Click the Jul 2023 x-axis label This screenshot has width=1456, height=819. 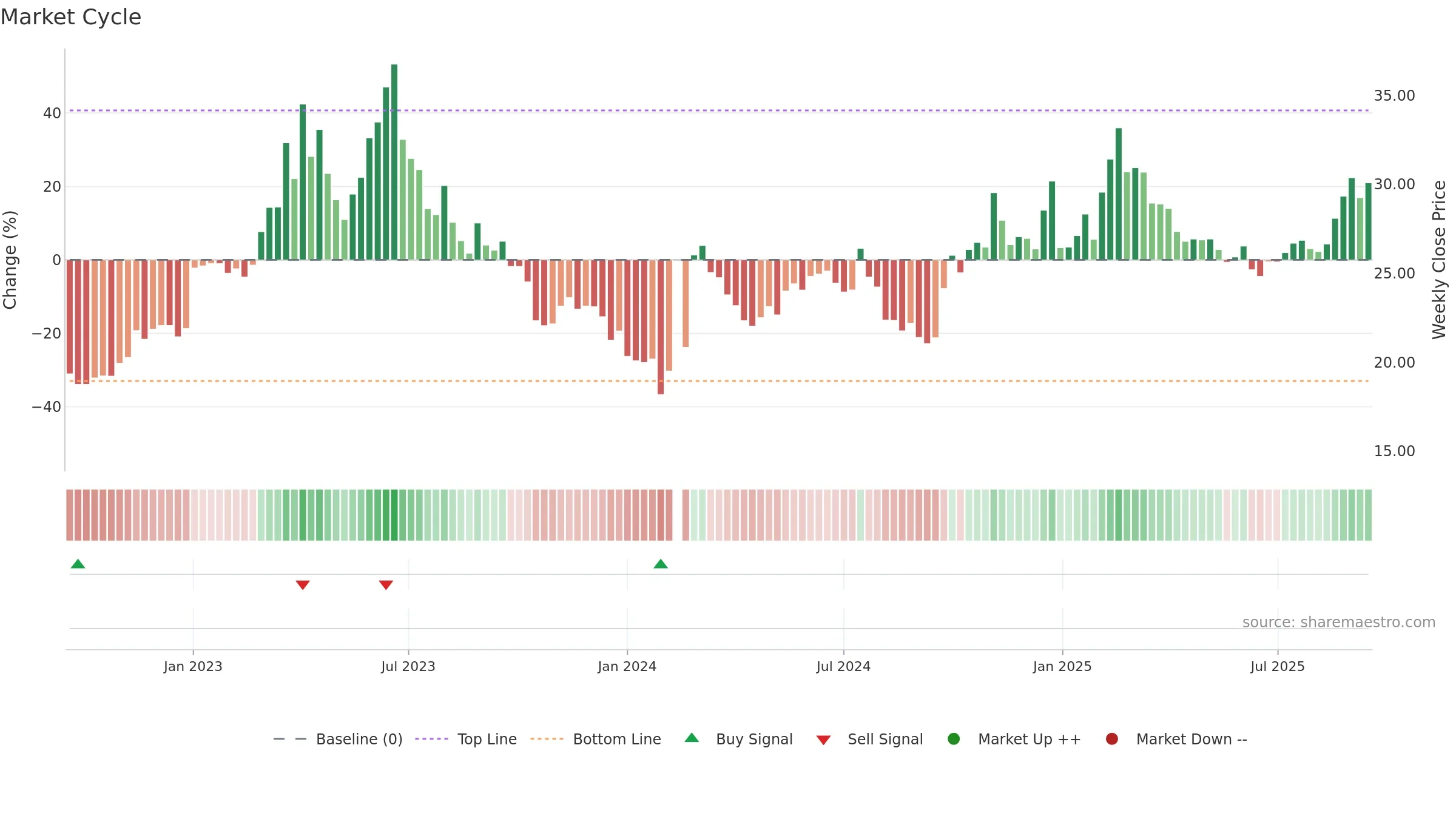[408, 666]
